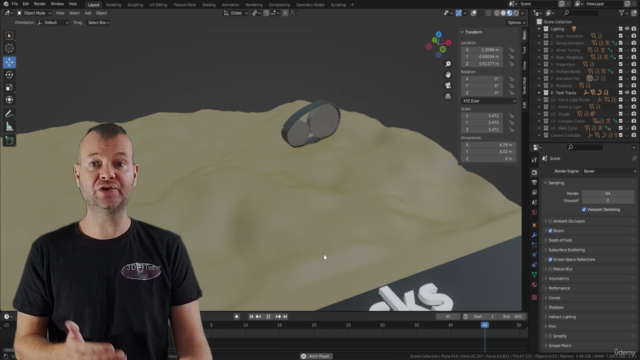Open the Scene properties tab icon
This screenshot has width=640, height=360.
pyautogui.click(x=534, y=202)
